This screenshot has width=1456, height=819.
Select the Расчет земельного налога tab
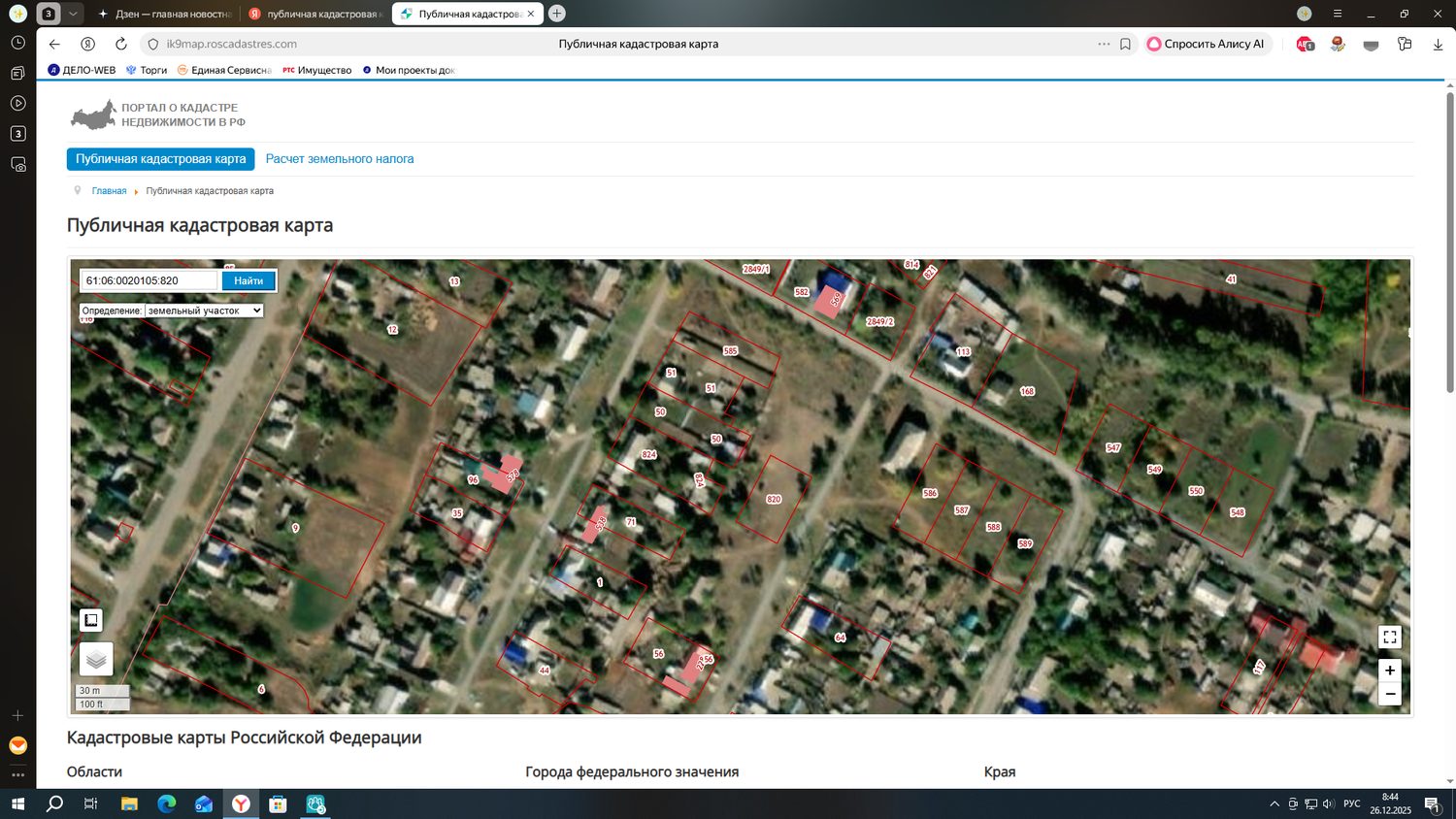pyautogui.click(x=340, y=159)
